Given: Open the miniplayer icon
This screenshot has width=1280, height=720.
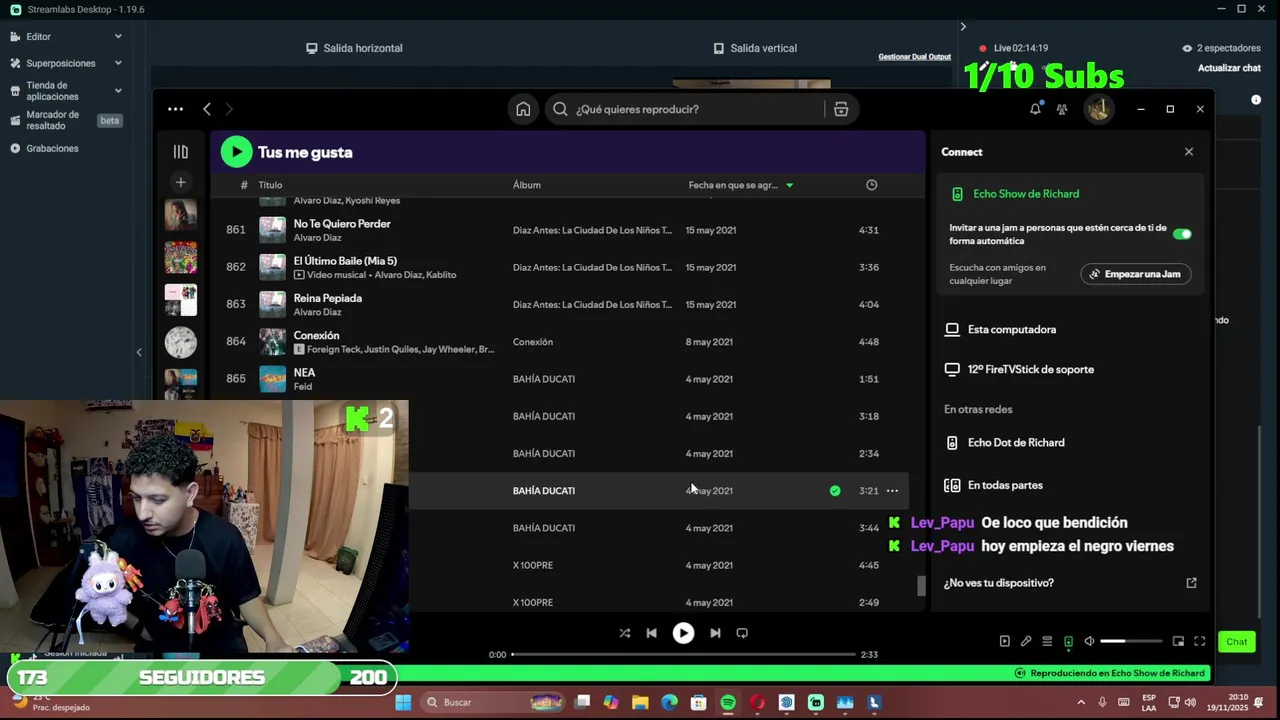Looking at the screenshot, I should point(1178,641).
